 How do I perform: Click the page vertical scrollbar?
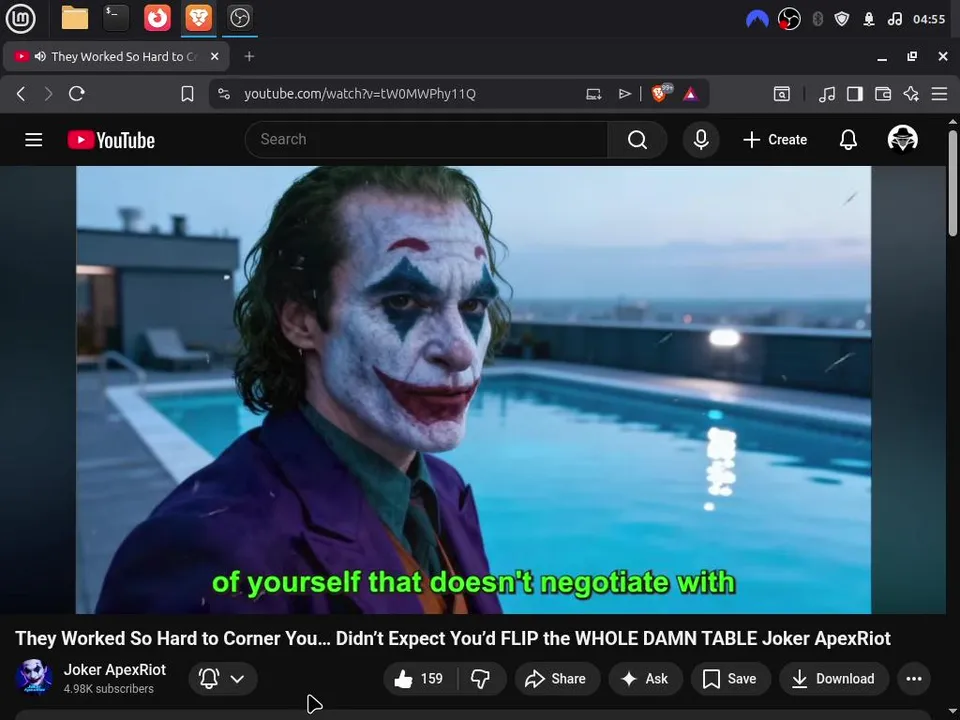(x=953, y=182)
